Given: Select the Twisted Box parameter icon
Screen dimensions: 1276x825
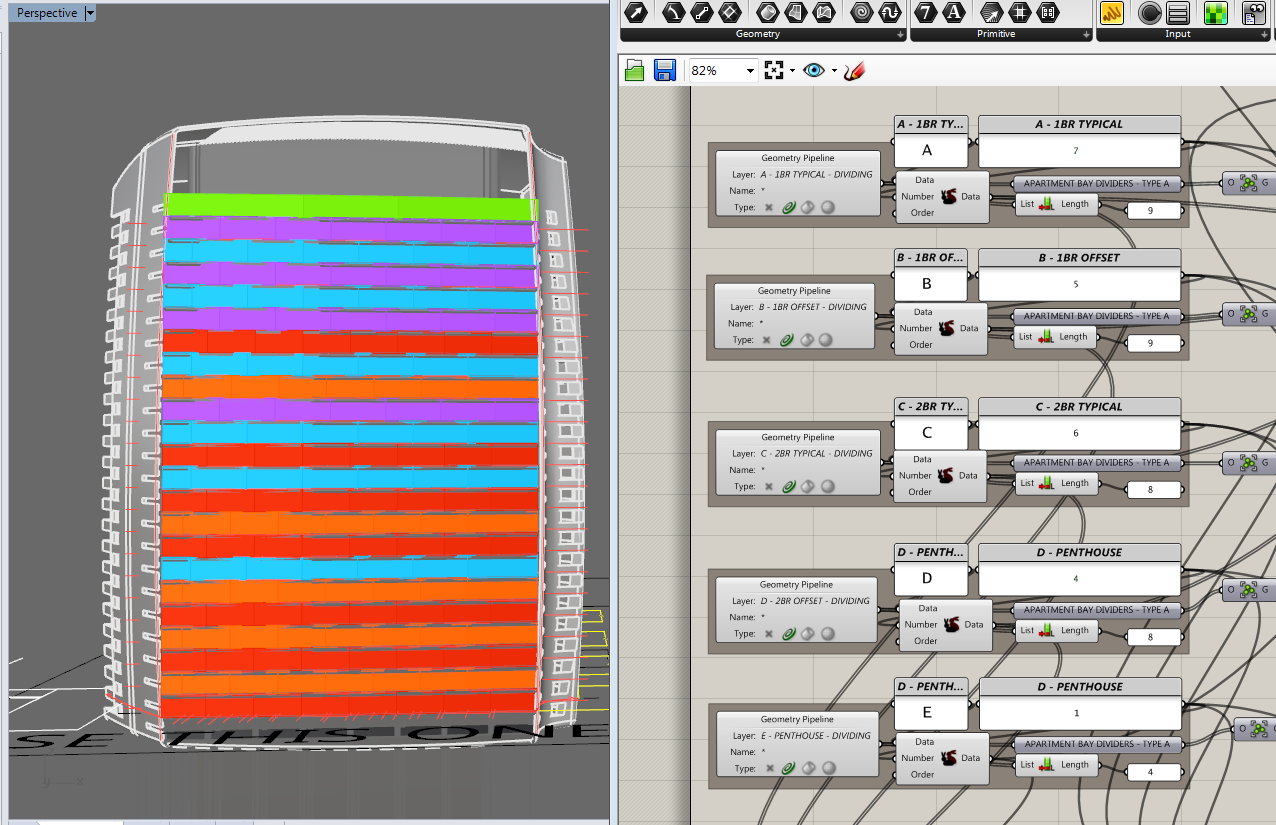Looking at the screenshot, I should click(x=824, y=13).
